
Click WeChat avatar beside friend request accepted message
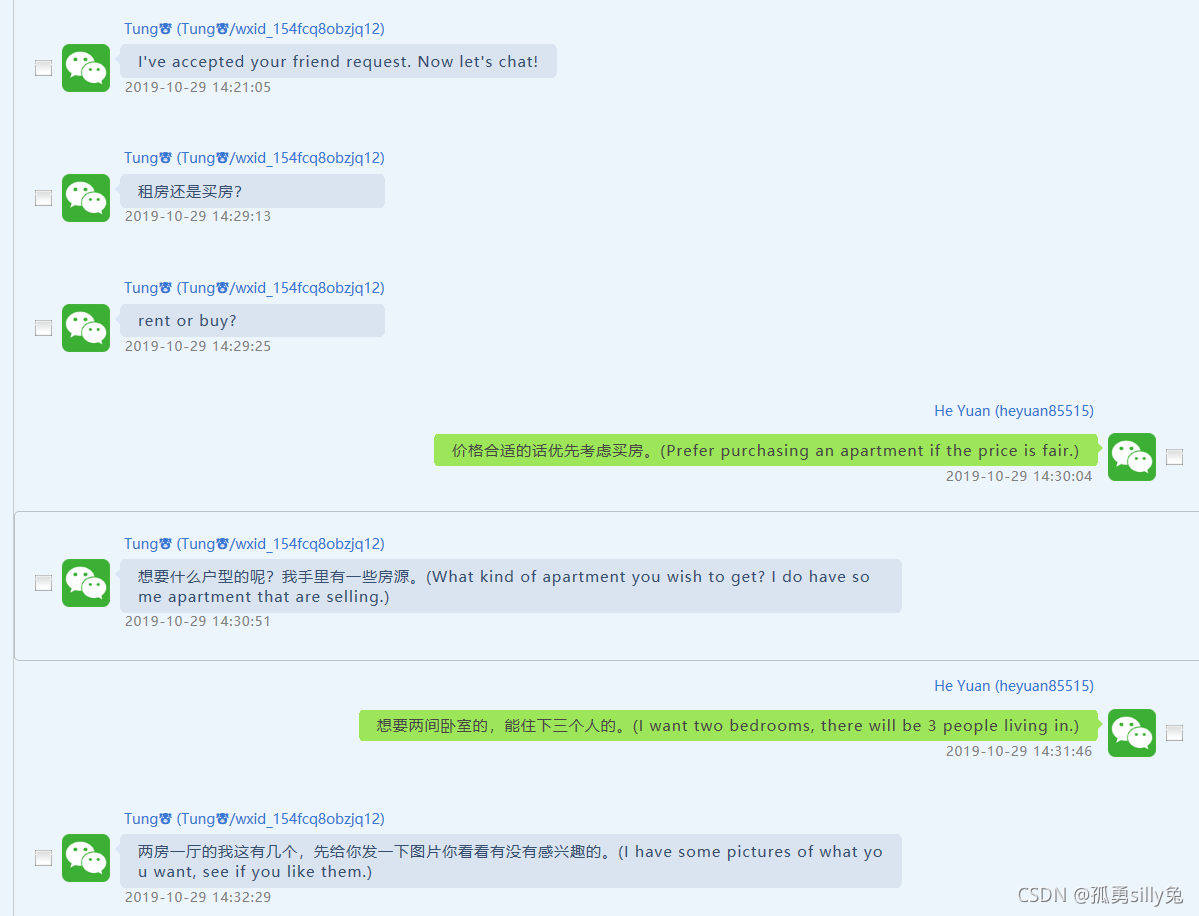[86, 68]
